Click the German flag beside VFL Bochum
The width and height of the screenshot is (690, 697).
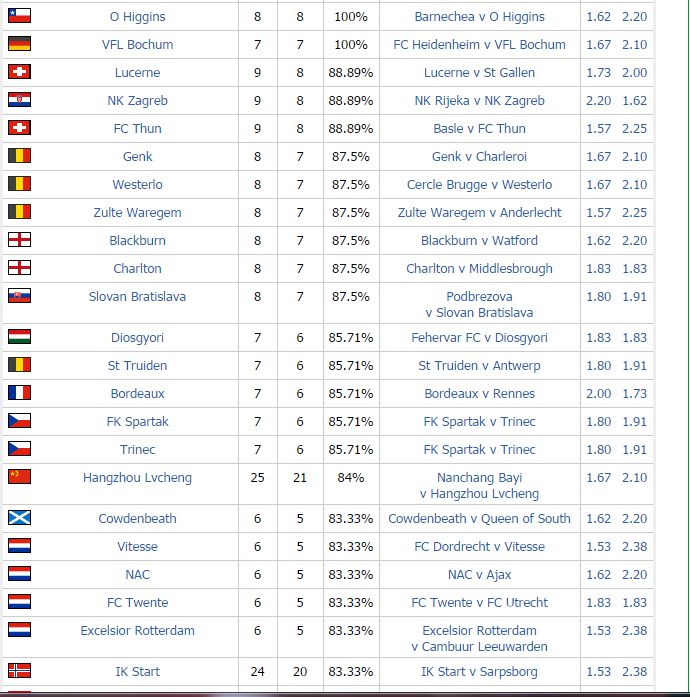[20, 44]
